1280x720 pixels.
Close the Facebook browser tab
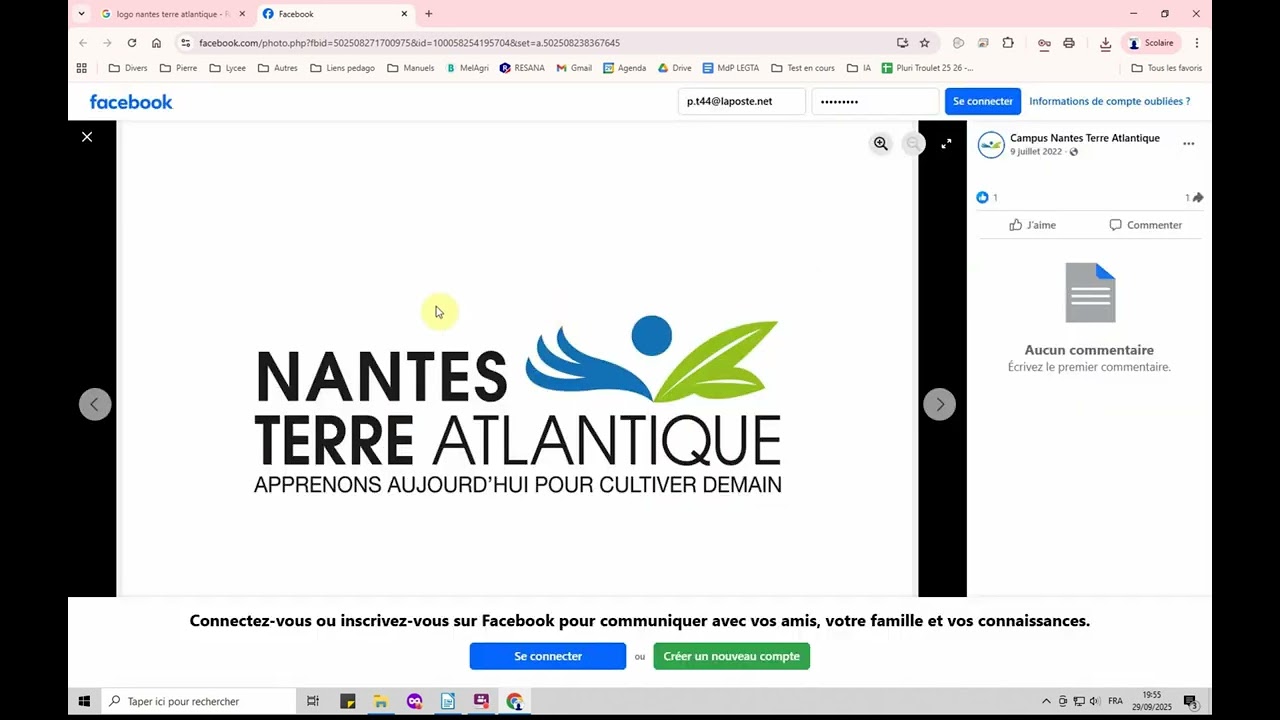click(404, 14)
